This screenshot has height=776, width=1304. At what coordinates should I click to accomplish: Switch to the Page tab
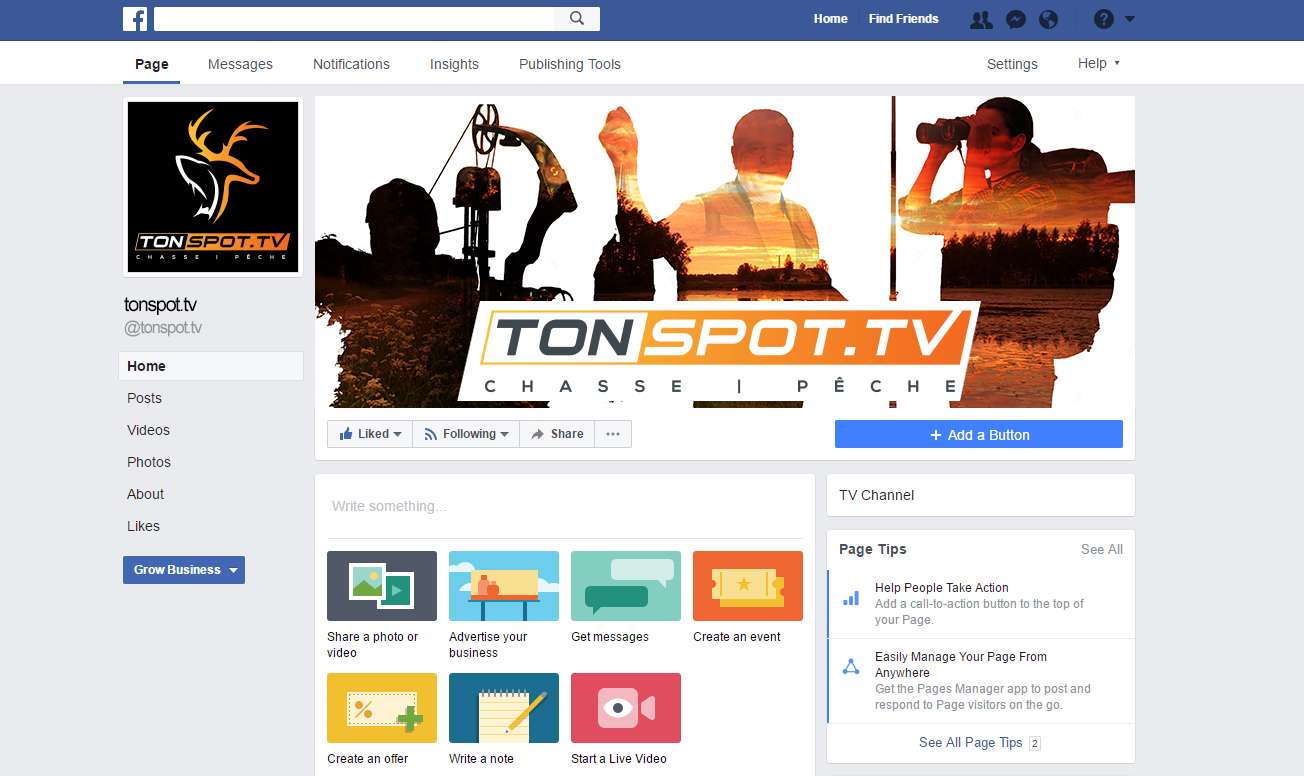(x=152, y=64)
